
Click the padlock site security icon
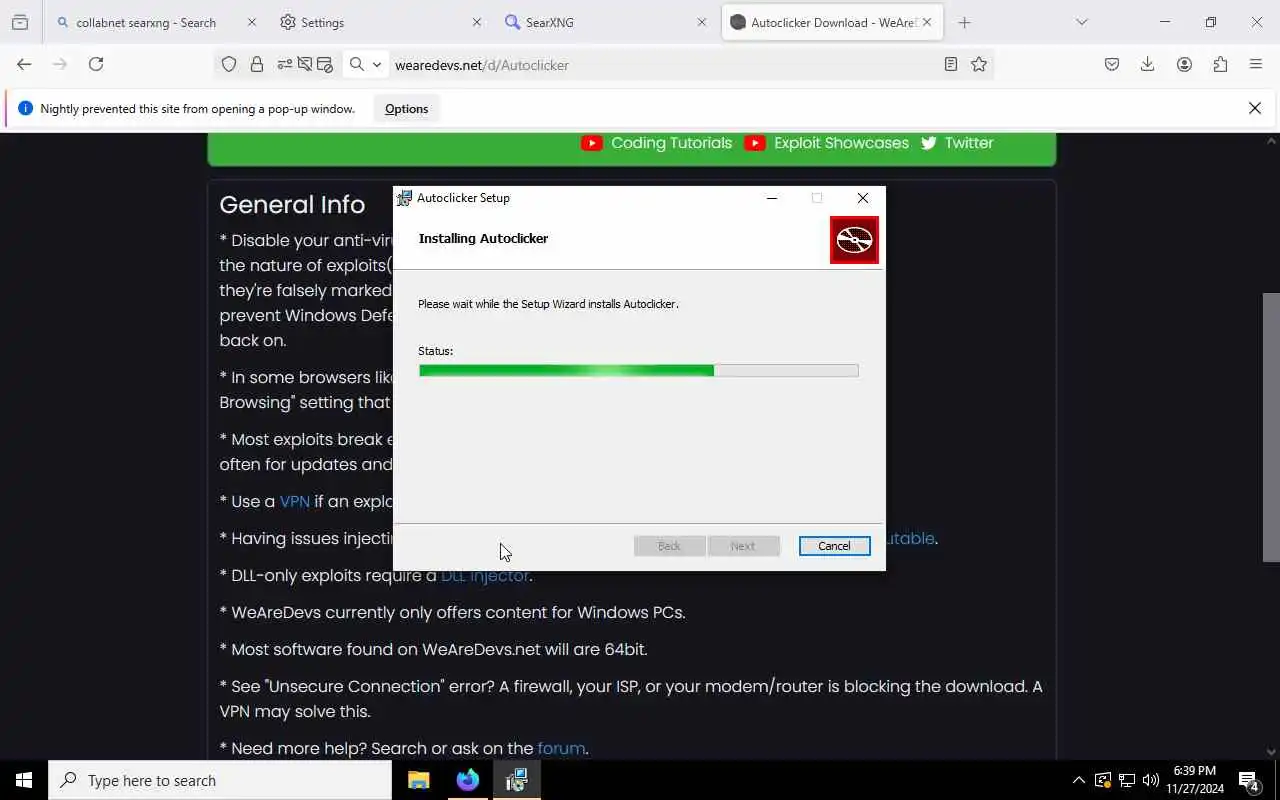(257, 64)
